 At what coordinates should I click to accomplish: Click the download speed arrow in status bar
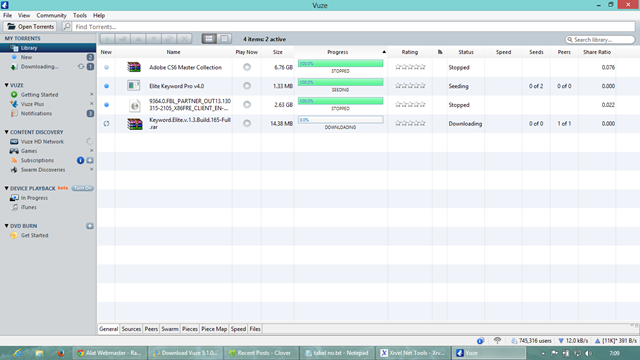(x=561, y=341)
